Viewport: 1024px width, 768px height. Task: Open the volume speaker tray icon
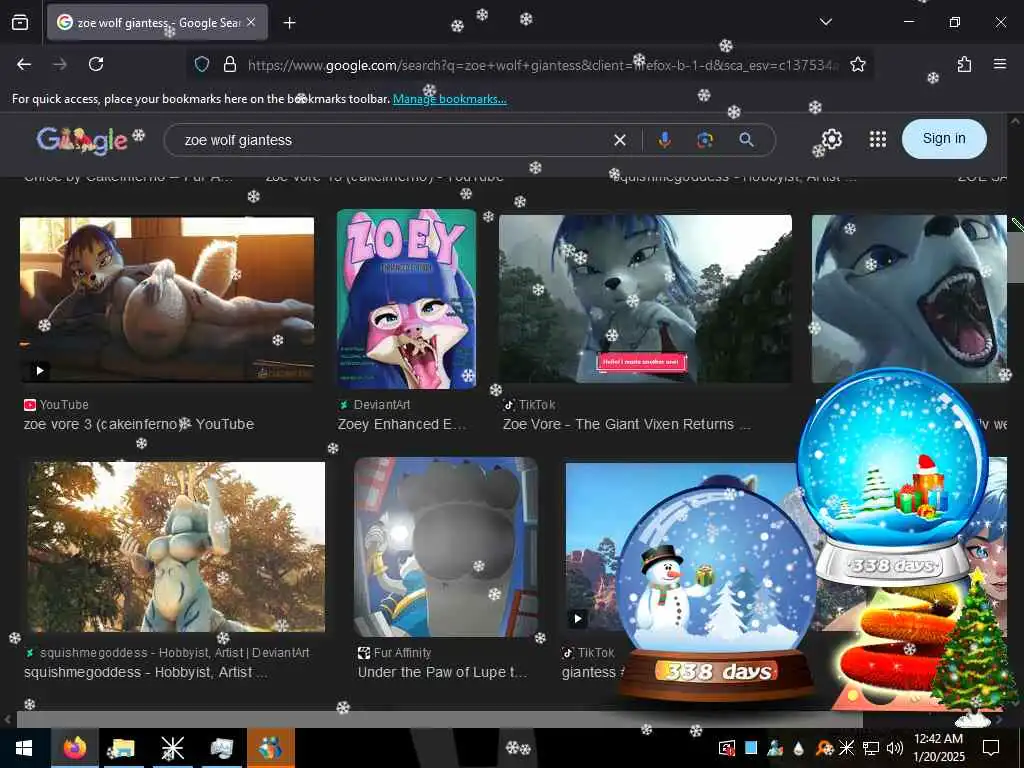click(895, 748)
